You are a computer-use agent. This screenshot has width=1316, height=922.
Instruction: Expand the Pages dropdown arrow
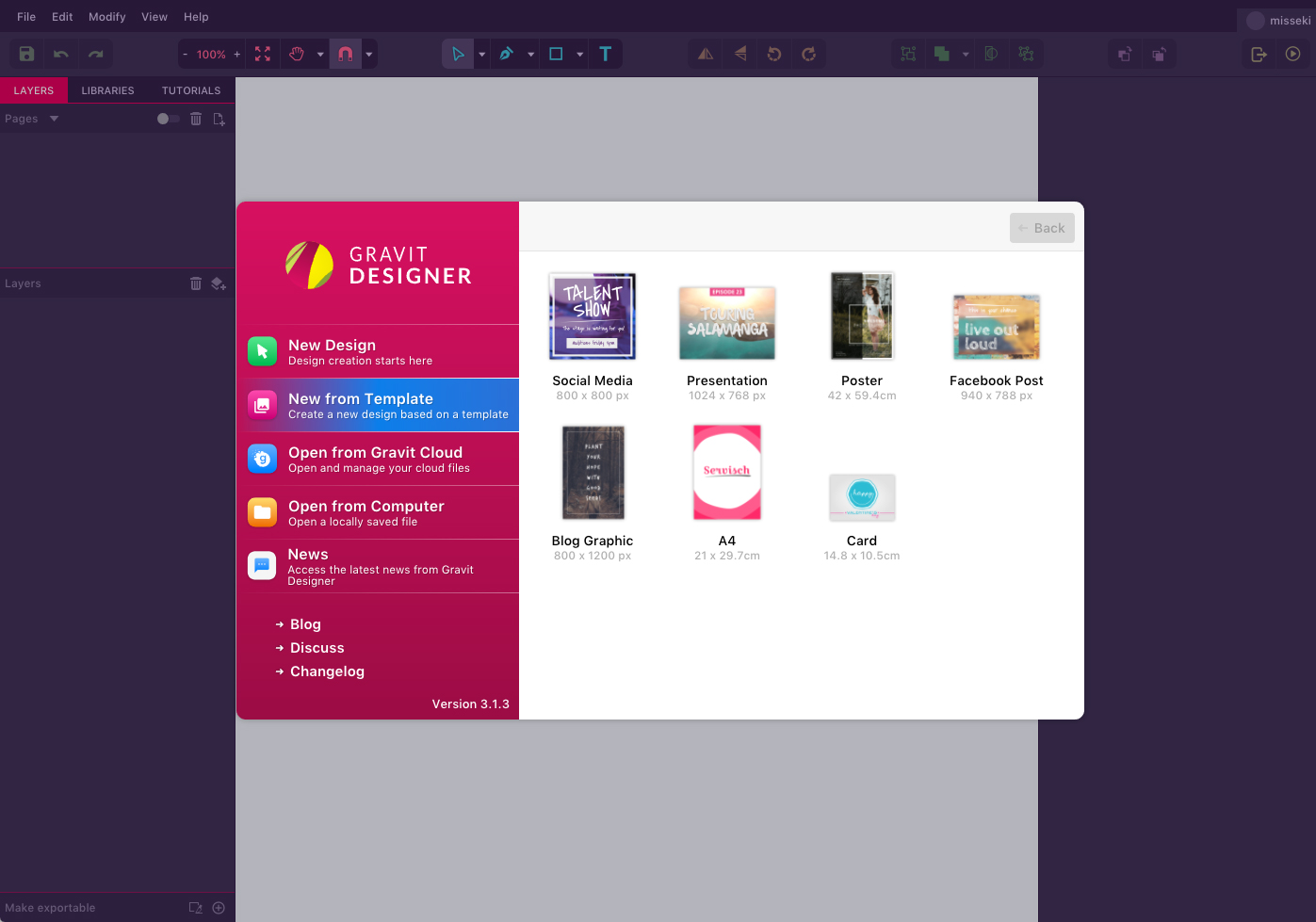tap(54, 119)
